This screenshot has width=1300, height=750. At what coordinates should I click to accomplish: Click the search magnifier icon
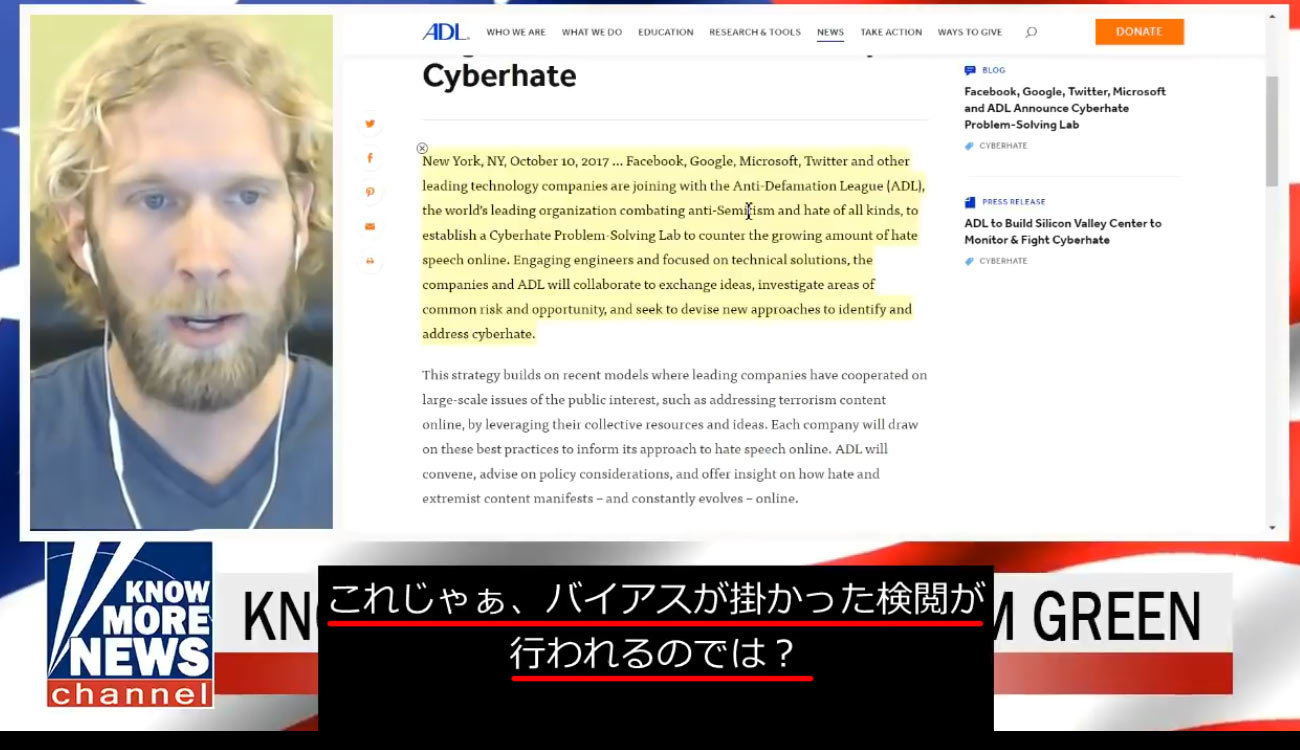[1031, 32]
